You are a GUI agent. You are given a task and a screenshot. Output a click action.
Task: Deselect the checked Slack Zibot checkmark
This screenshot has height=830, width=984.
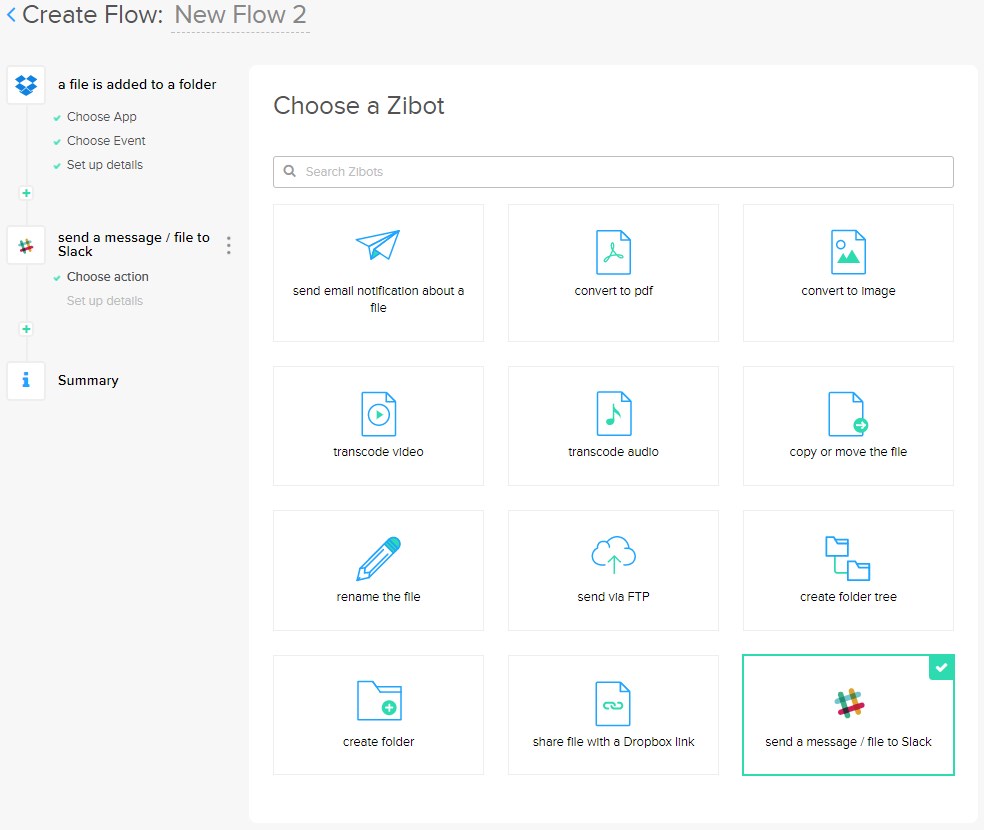point(941,668)
